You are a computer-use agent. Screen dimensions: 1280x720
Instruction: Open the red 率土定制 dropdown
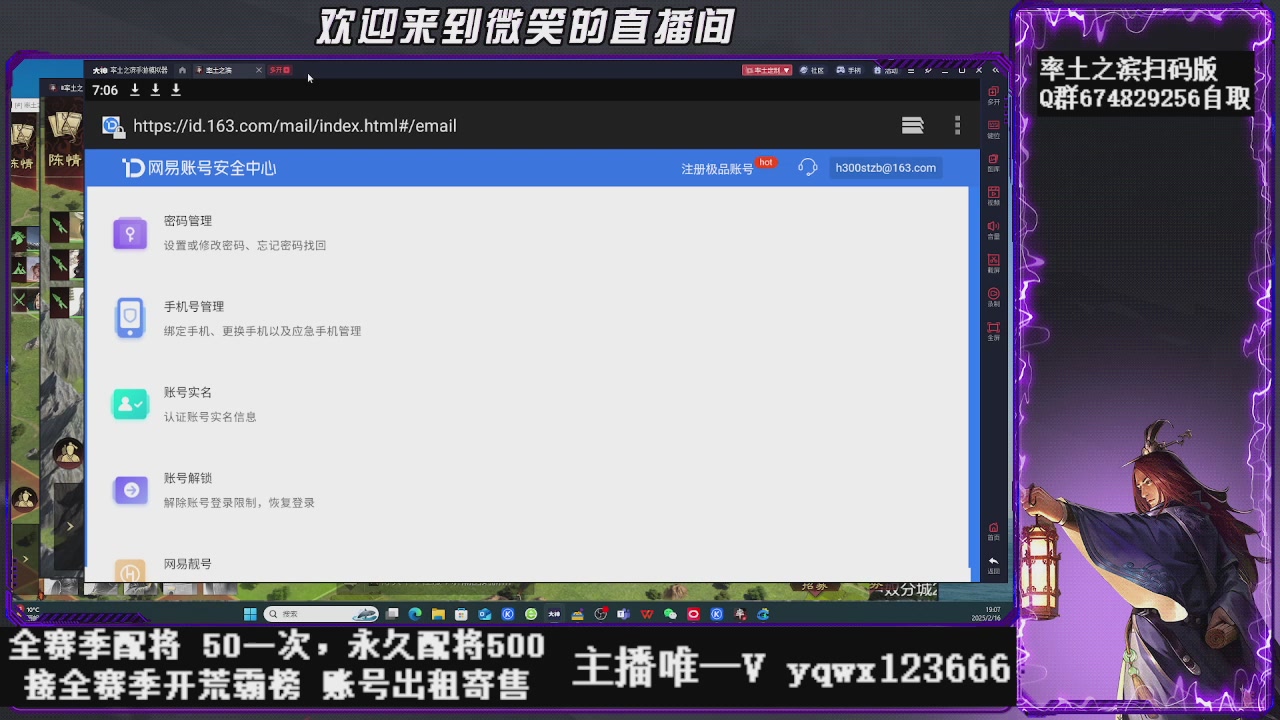point(767,70)
